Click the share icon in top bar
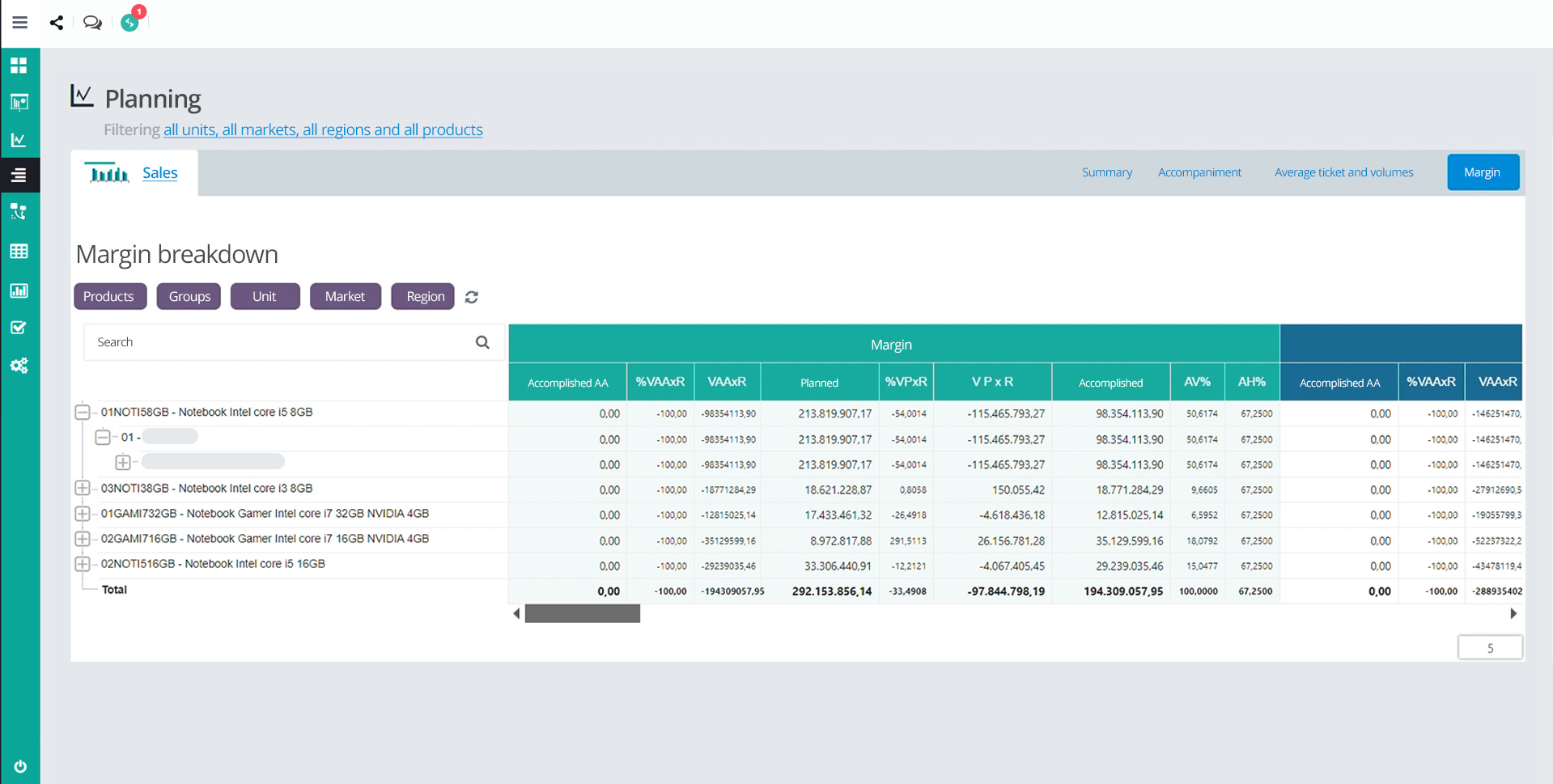 (56, 23)
